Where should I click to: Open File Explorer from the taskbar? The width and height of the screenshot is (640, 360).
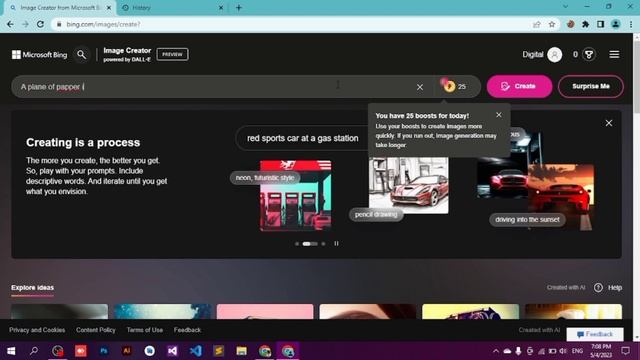[x=242, y=351]
